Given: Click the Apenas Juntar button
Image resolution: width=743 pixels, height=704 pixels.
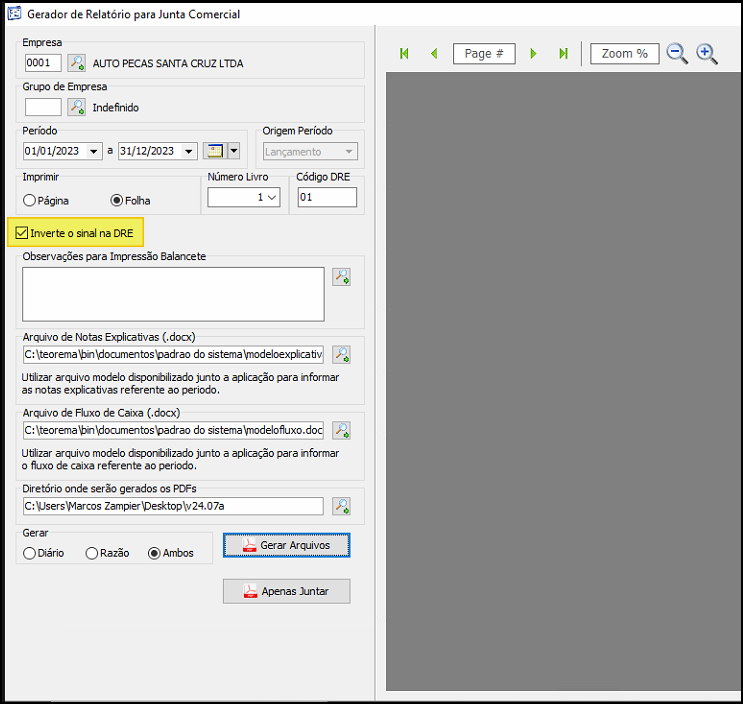Looking at the screenshot, I should 287,591.
